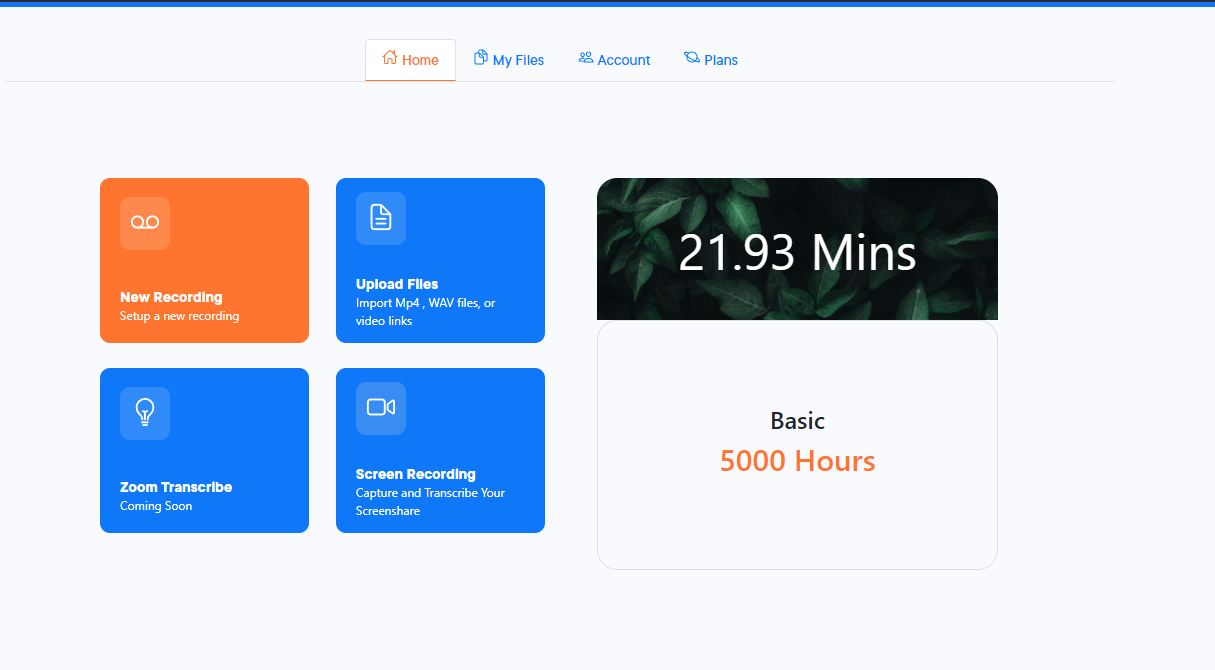
Task: Click 'Setup a new recording' text
Action: [x=180, y=316]
